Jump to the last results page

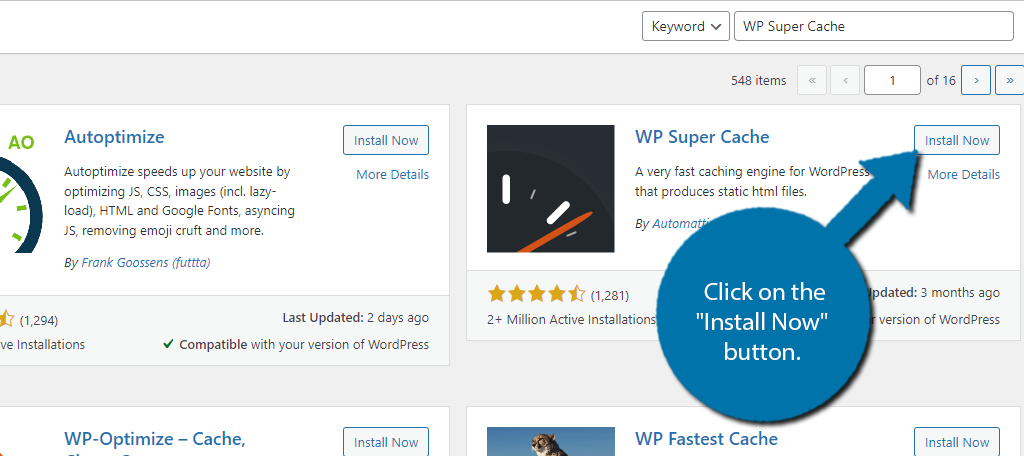tap(1010, 80)
